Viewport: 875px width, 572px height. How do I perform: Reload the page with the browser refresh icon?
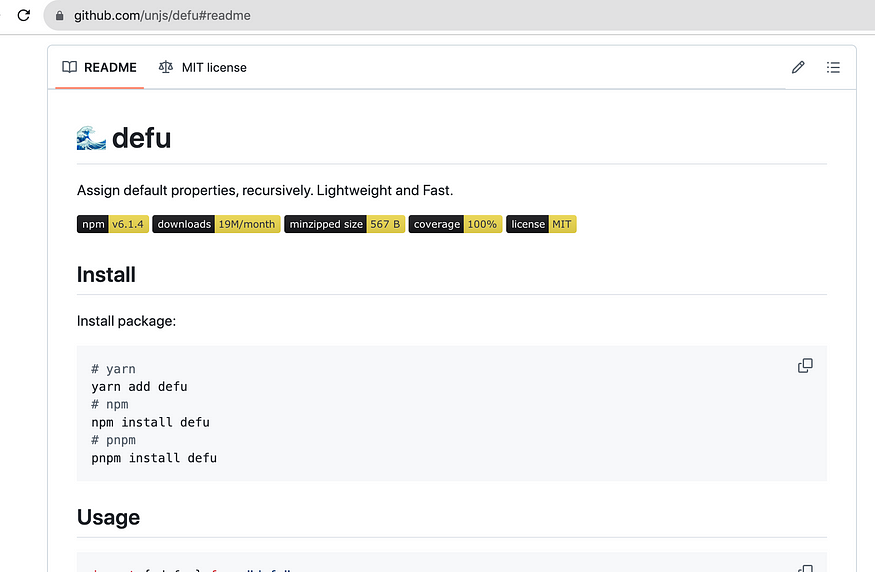[x=23, y=15]
